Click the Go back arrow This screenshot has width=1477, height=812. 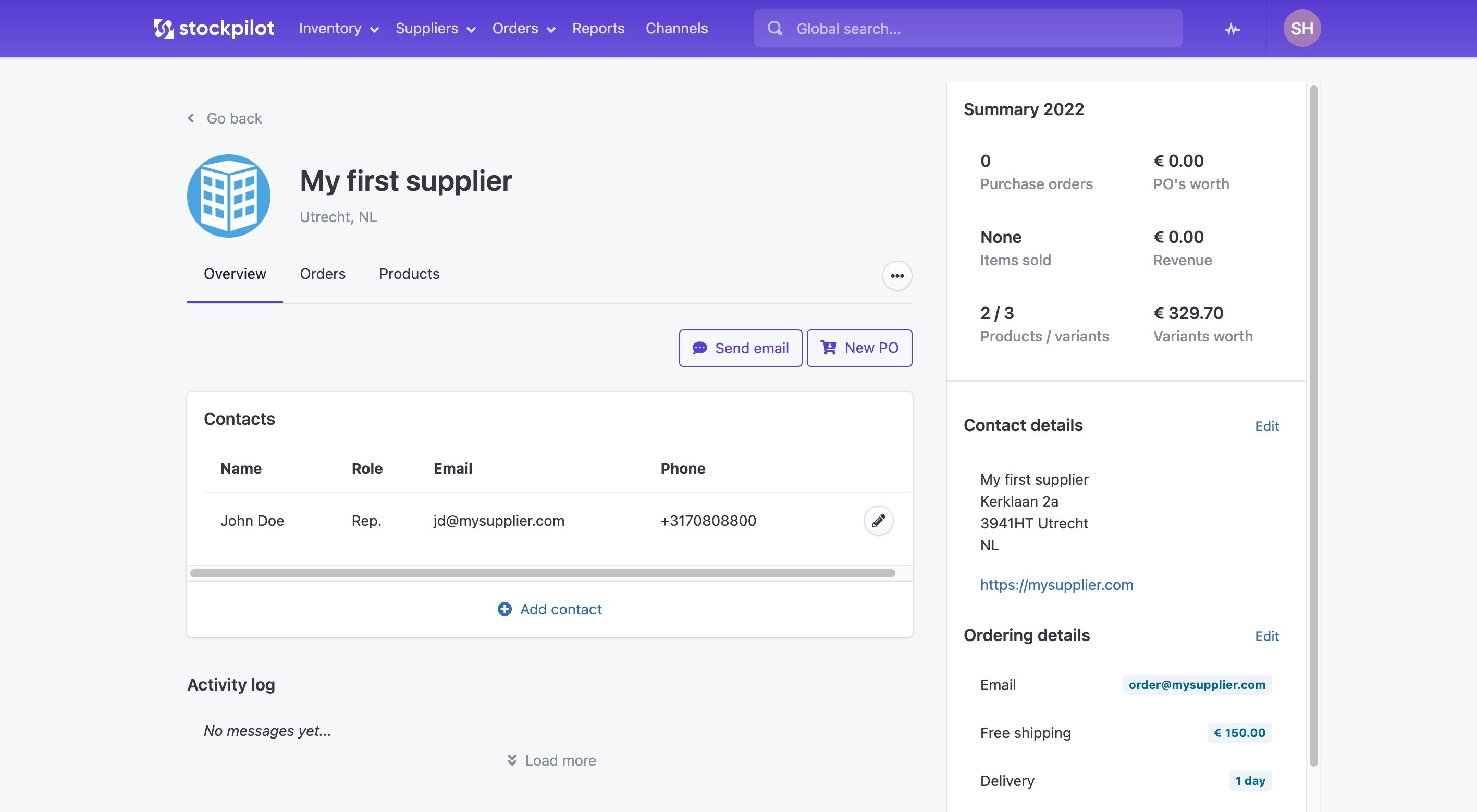point(191,118)
